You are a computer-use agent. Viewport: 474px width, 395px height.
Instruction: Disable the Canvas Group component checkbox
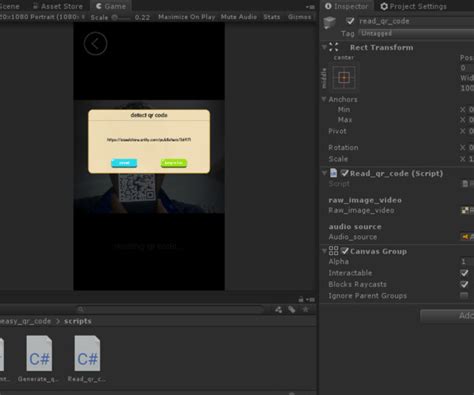tap(345, 251)
